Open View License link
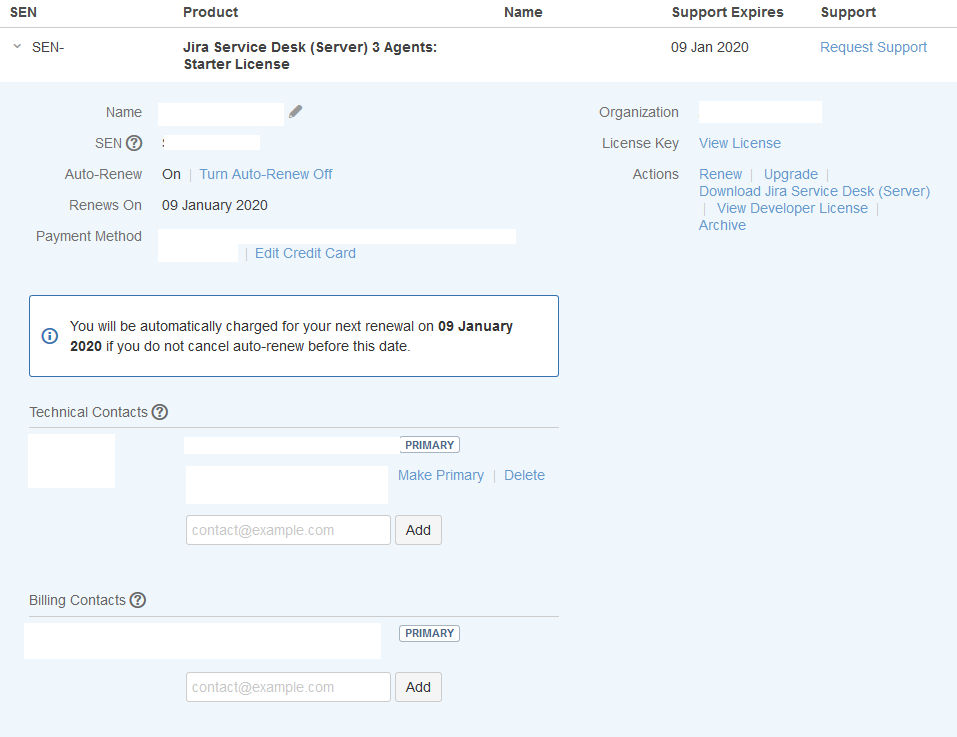This screenshot has height=737, width=957. coord(740,143)
